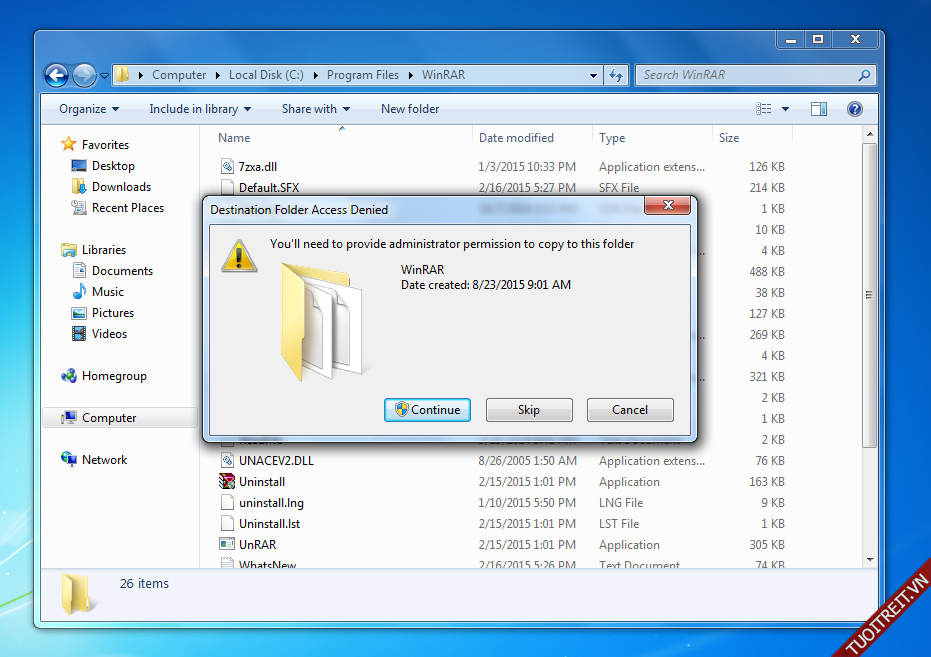Select Downloads in Favorites
The width and height of the screenshot is (931, 657).
121,186
